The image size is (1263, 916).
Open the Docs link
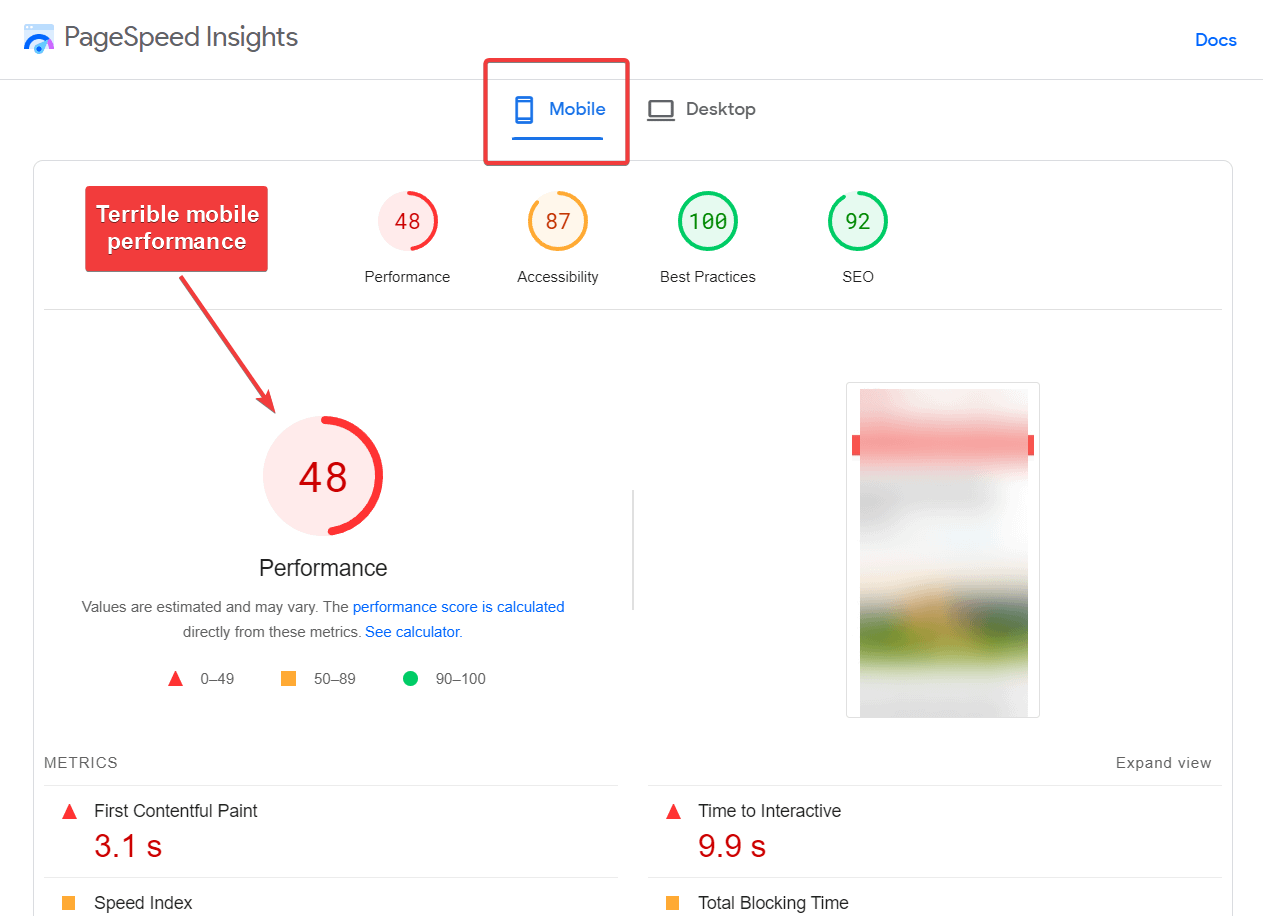click(1215, 40)
